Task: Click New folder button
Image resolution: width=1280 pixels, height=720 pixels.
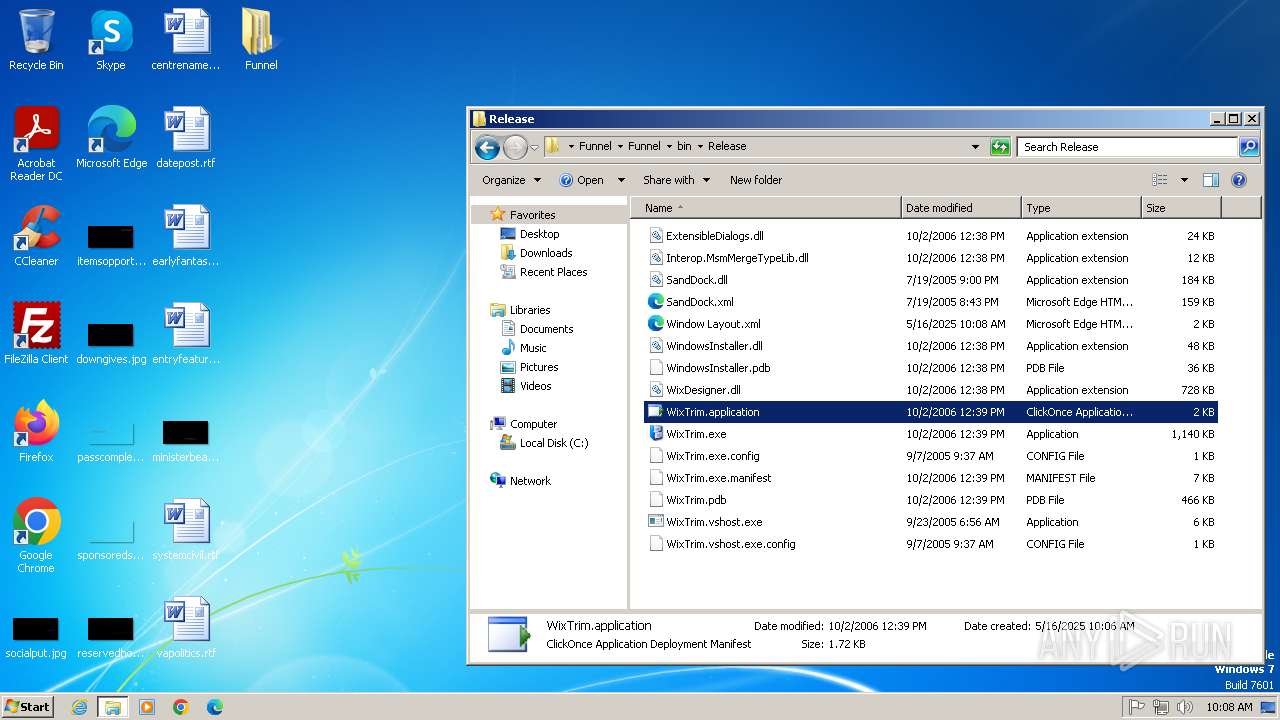Action: click(756, 180)
